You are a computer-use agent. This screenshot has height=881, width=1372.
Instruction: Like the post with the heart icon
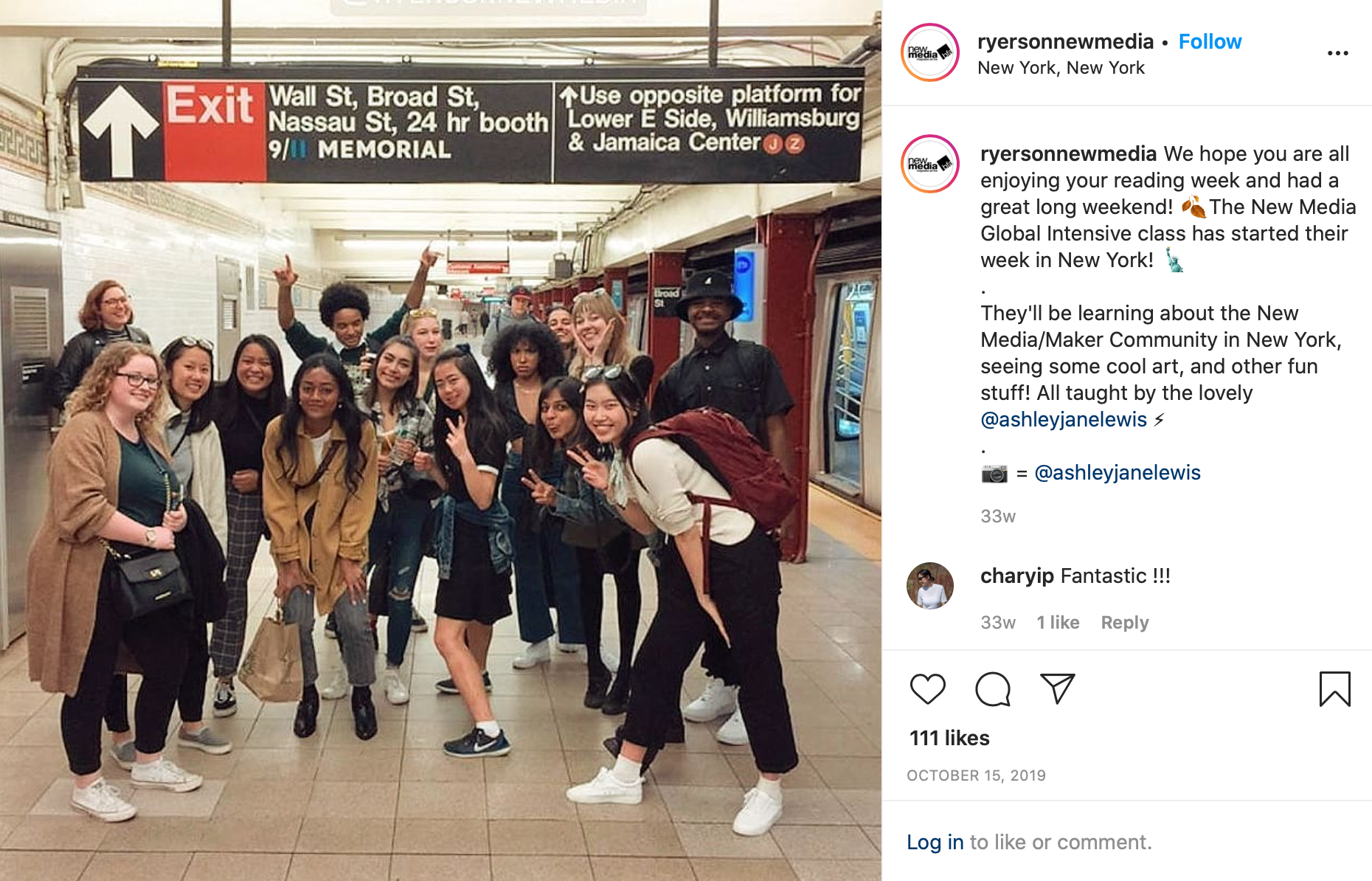tap(927, 689)
